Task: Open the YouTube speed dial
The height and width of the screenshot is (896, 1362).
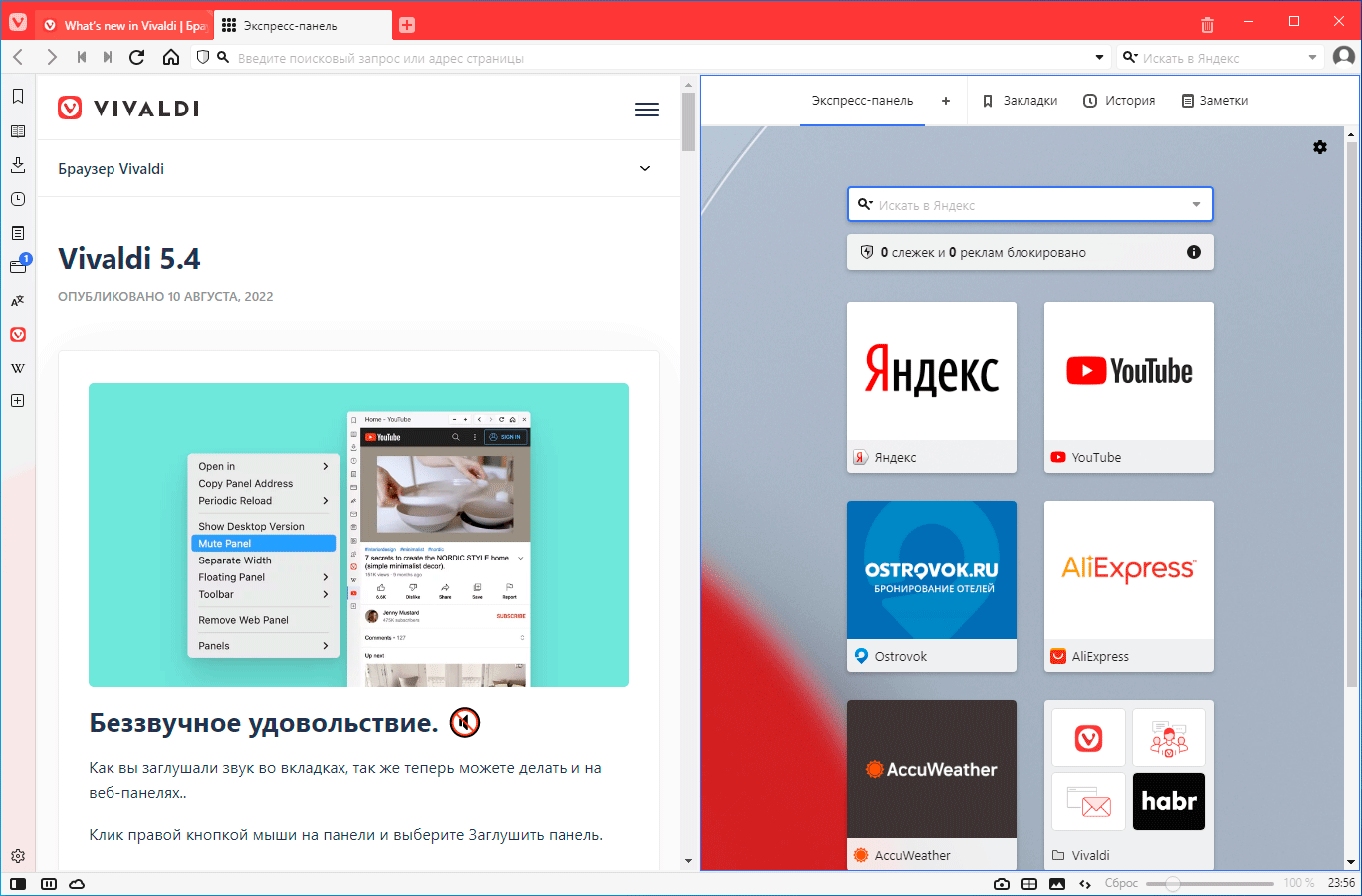Action: 1129,387
